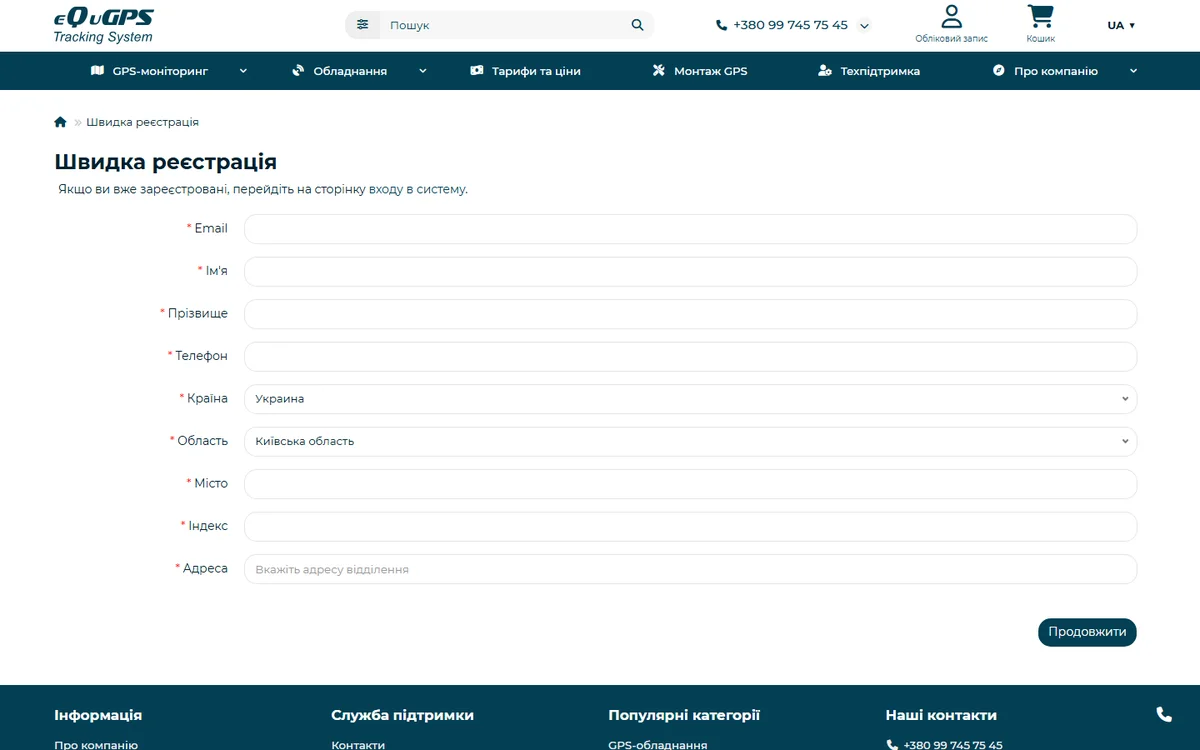The height and width of the screenshot is (750, 1200).
Task: Click the Адреса address field
Action: pos(690,569)
